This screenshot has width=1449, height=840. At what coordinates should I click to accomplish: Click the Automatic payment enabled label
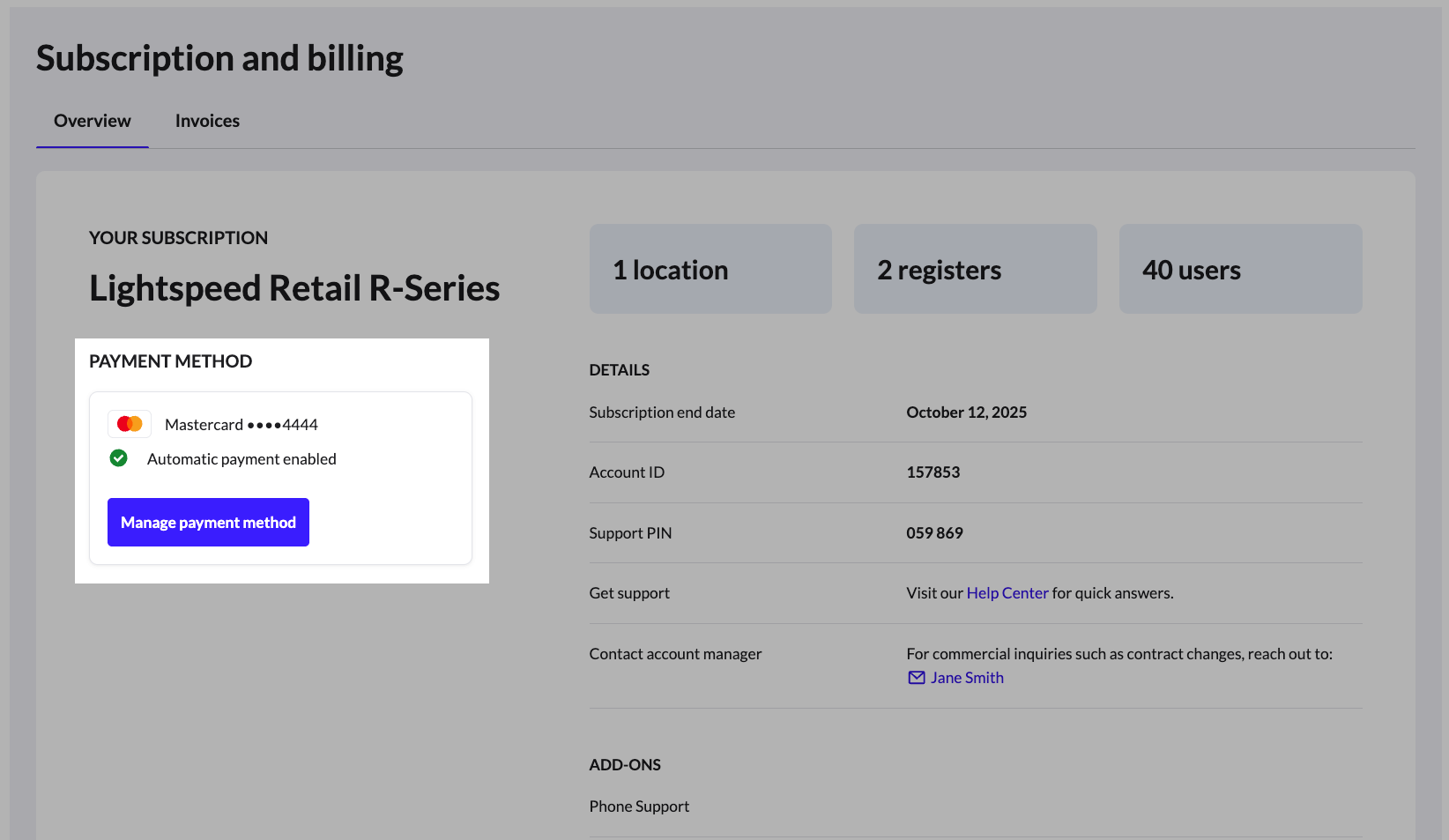click(x=241, y=459)
